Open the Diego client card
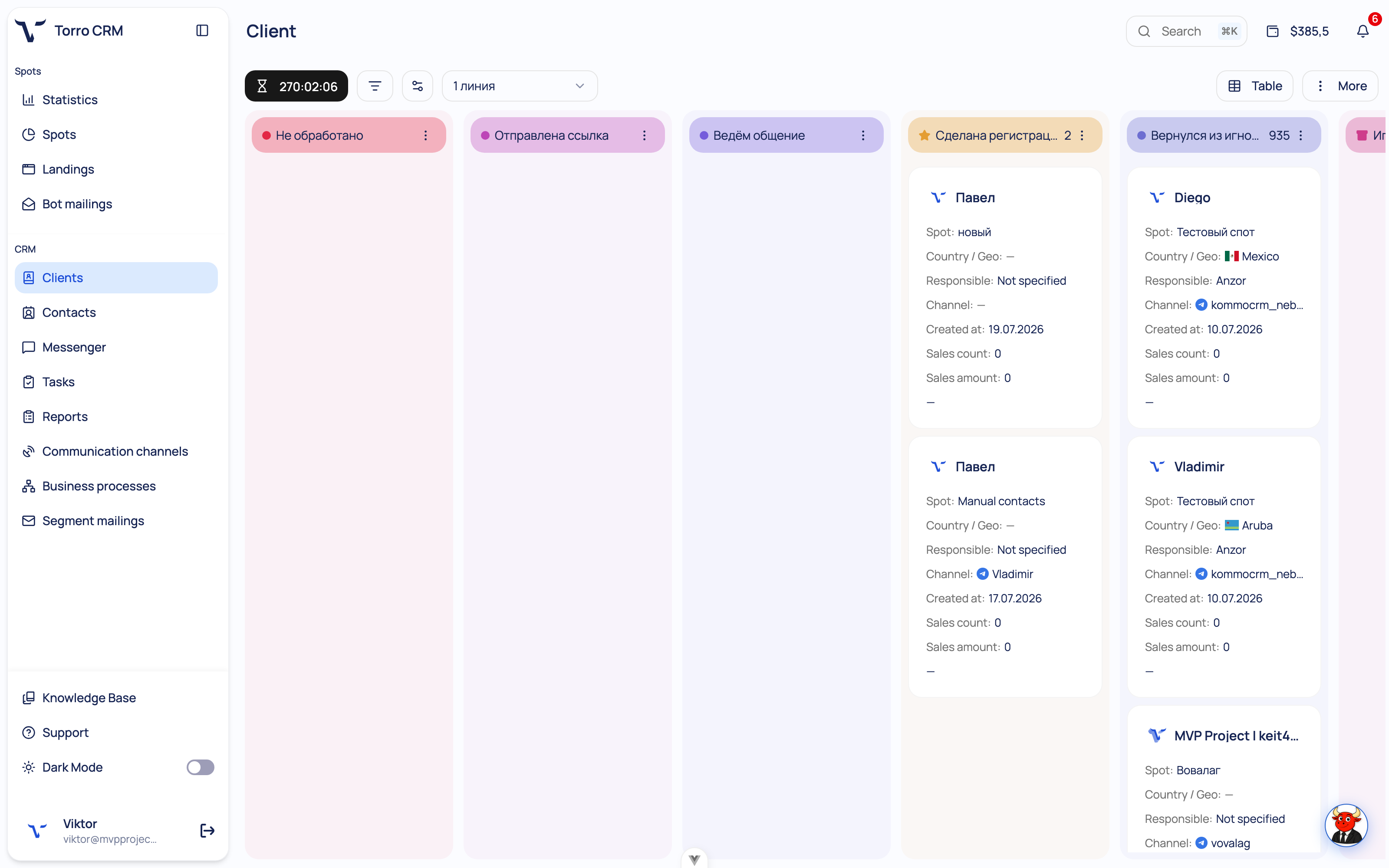The height and width of the screenshot is (868, 1389). [1223, 298]
